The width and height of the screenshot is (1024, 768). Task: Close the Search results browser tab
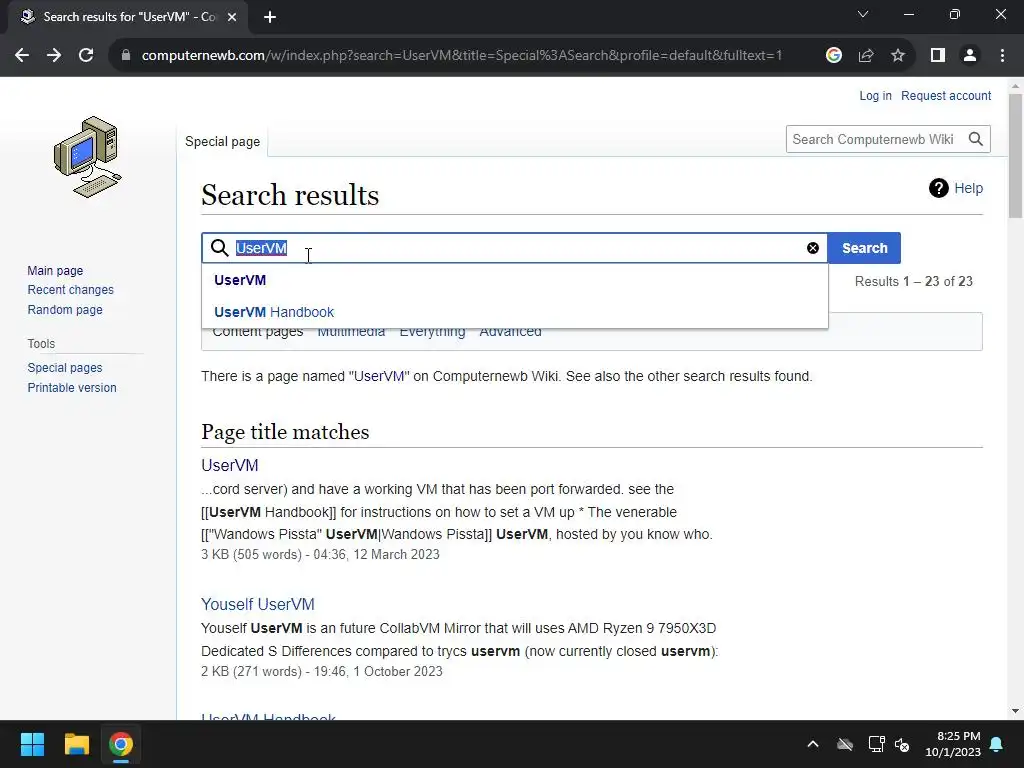coord(232,18)
